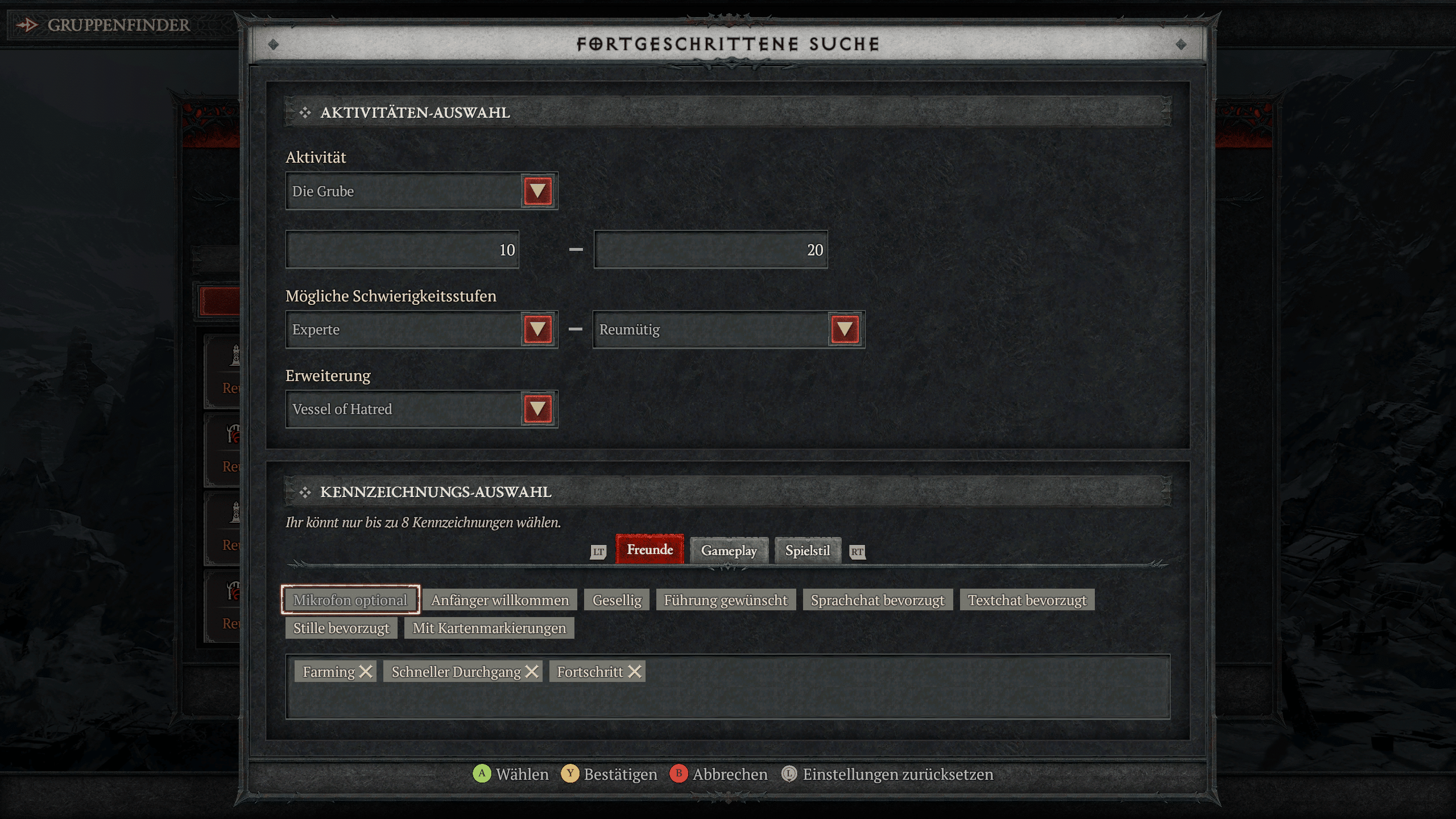Click the Aktivitäten-Auswahl section star icon

pos(304,112)
